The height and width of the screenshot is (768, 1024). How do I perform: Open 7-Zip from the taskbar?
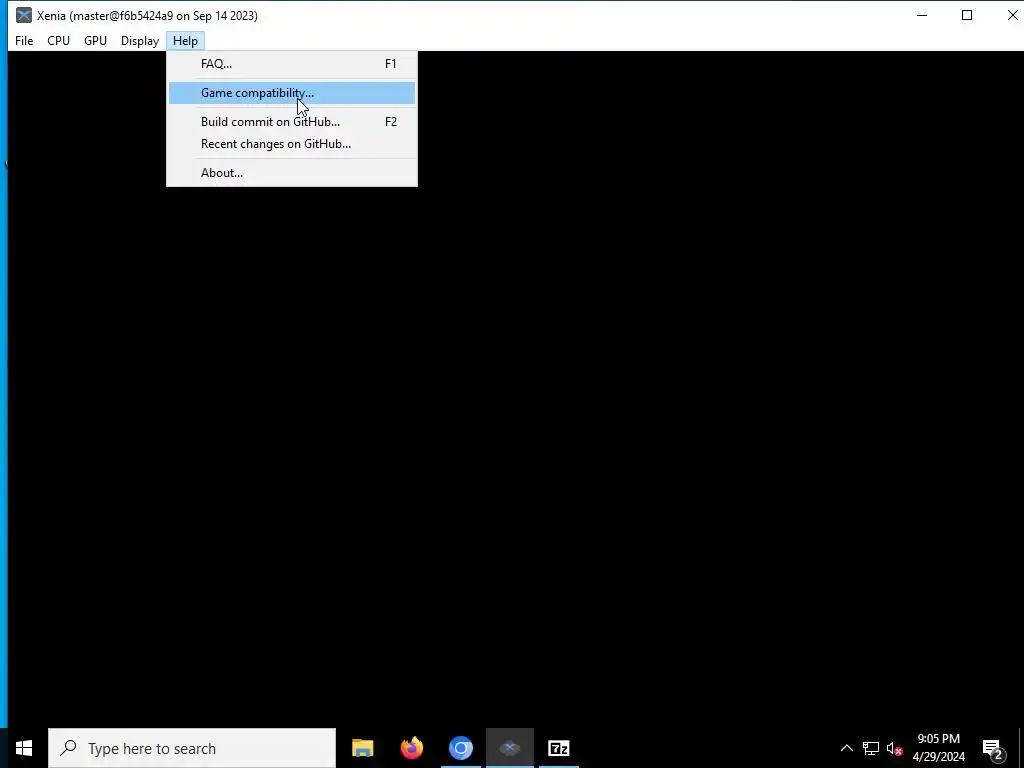point(558,748)
